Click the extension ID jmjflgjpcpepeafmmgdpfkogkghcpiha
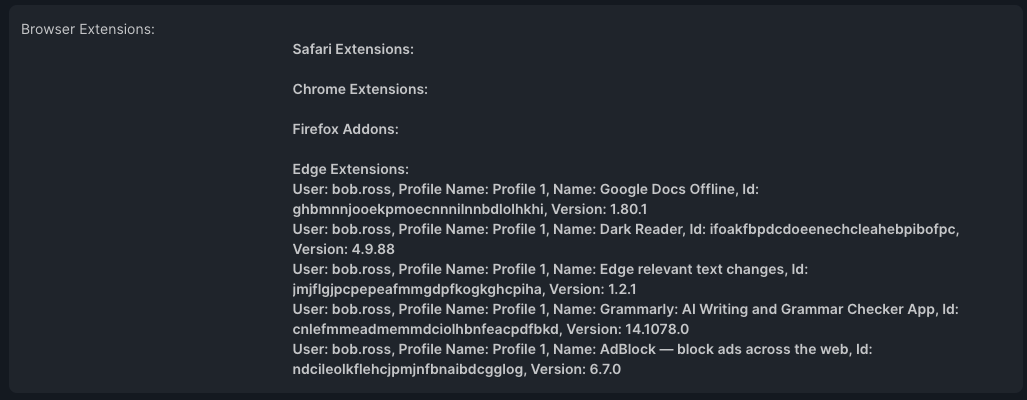The height and width of the screenshot is (400, 1027). 417,289
